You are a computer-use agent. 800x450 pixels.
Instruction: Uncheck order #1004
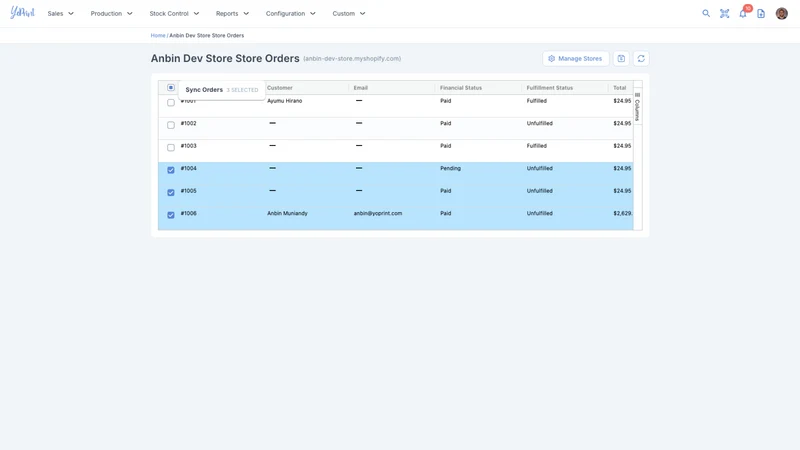tap(171, 170)
